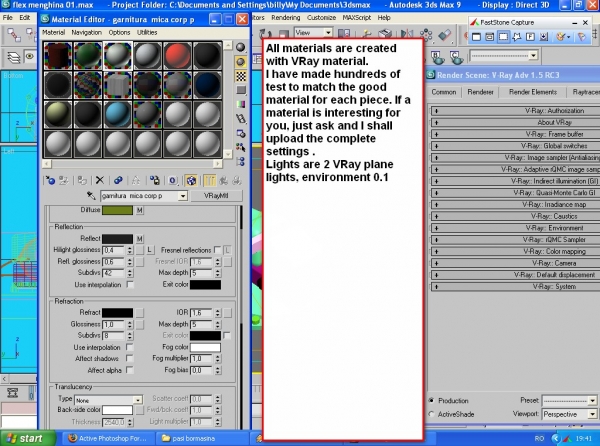600x446 pixels.
Task: Click the Sample UV Tiling gray square icon
Action: 241,90
